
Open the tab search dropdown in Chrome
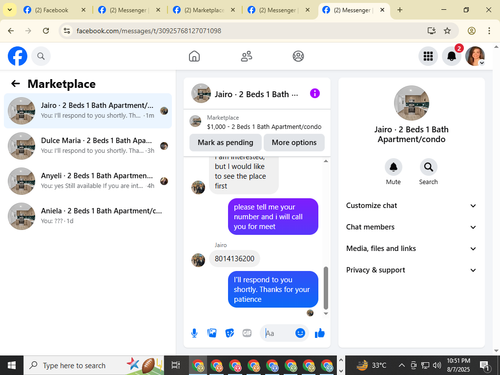(10, 10)
